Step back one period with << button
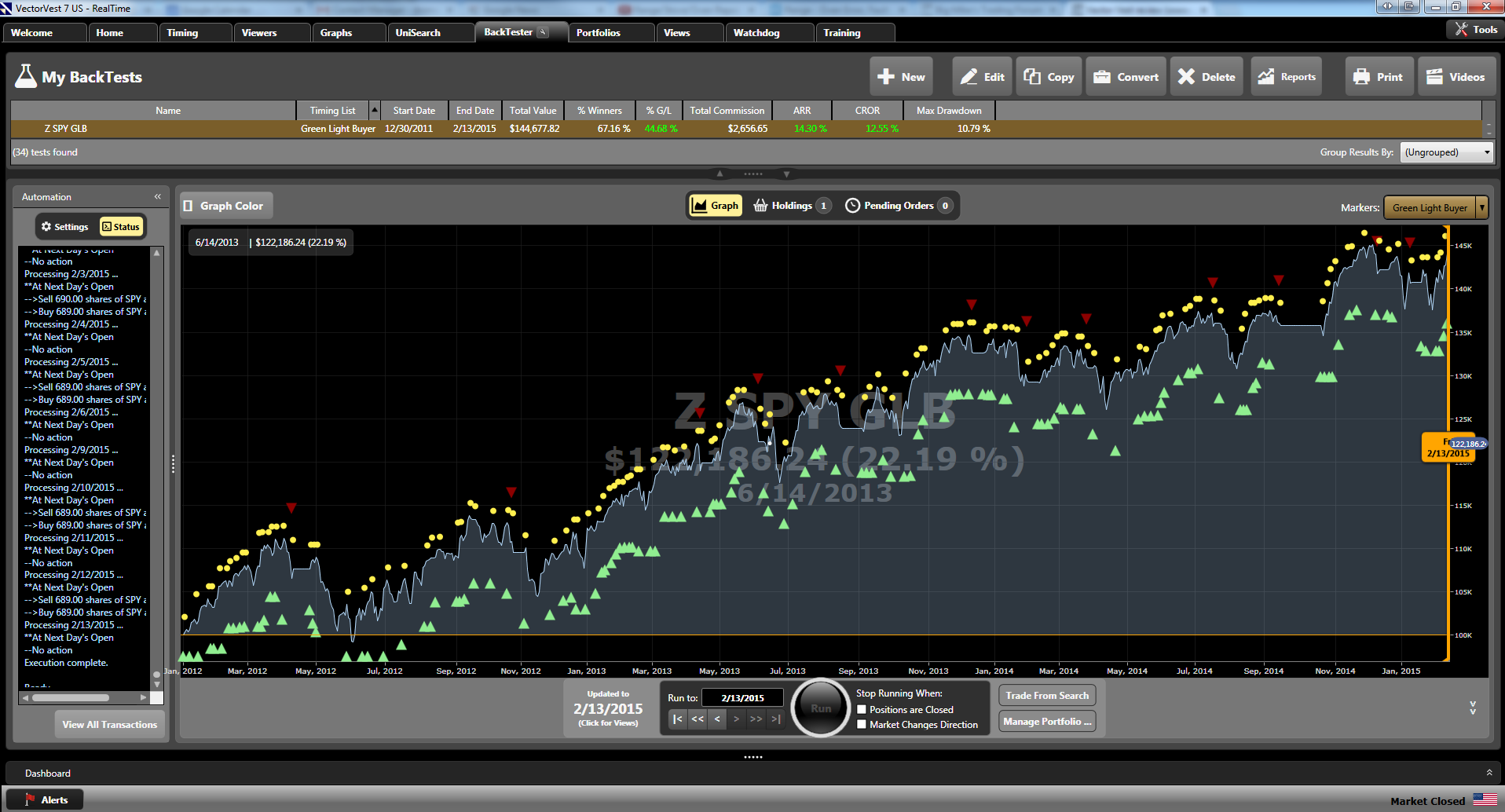Screen dimensions: 1505x812 [698, 719]
